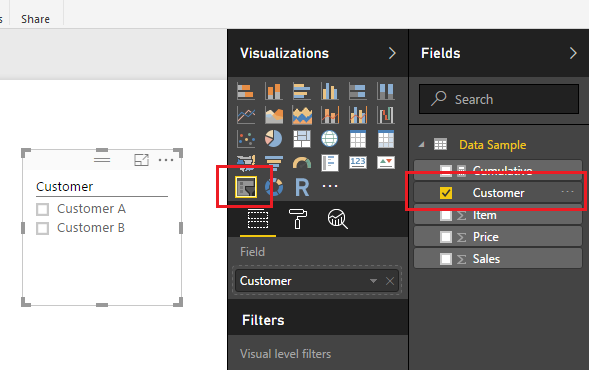This screenshot has height=370, width=589.
Task: Open the import custom visual ellipsis
Action: click(x=330, y=186)
